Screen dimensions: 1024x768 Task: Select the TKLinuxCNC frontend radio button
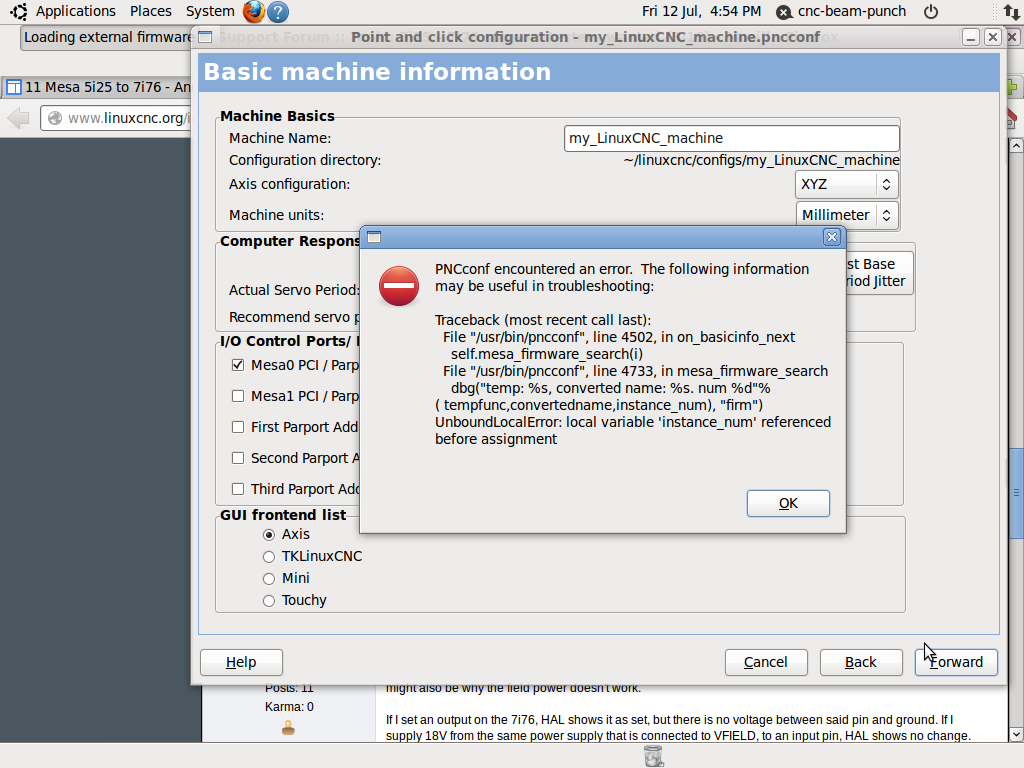268,557
